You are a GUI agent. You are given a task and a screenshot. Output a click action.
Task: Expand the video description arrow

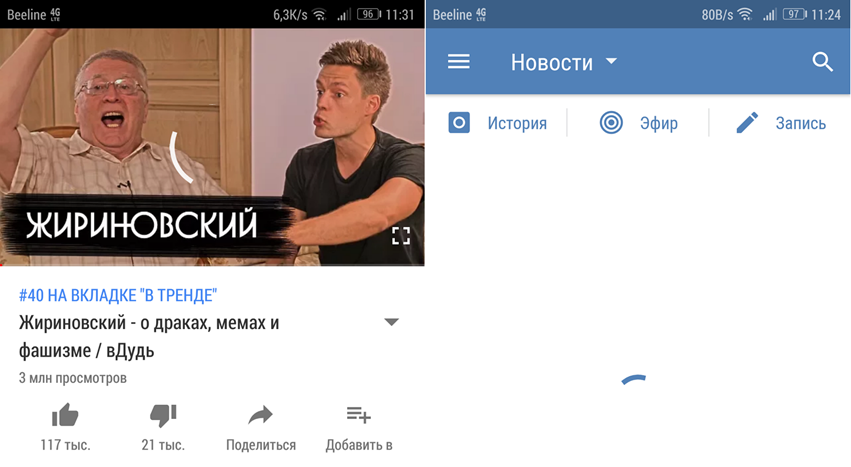click(x=391, y=322)
